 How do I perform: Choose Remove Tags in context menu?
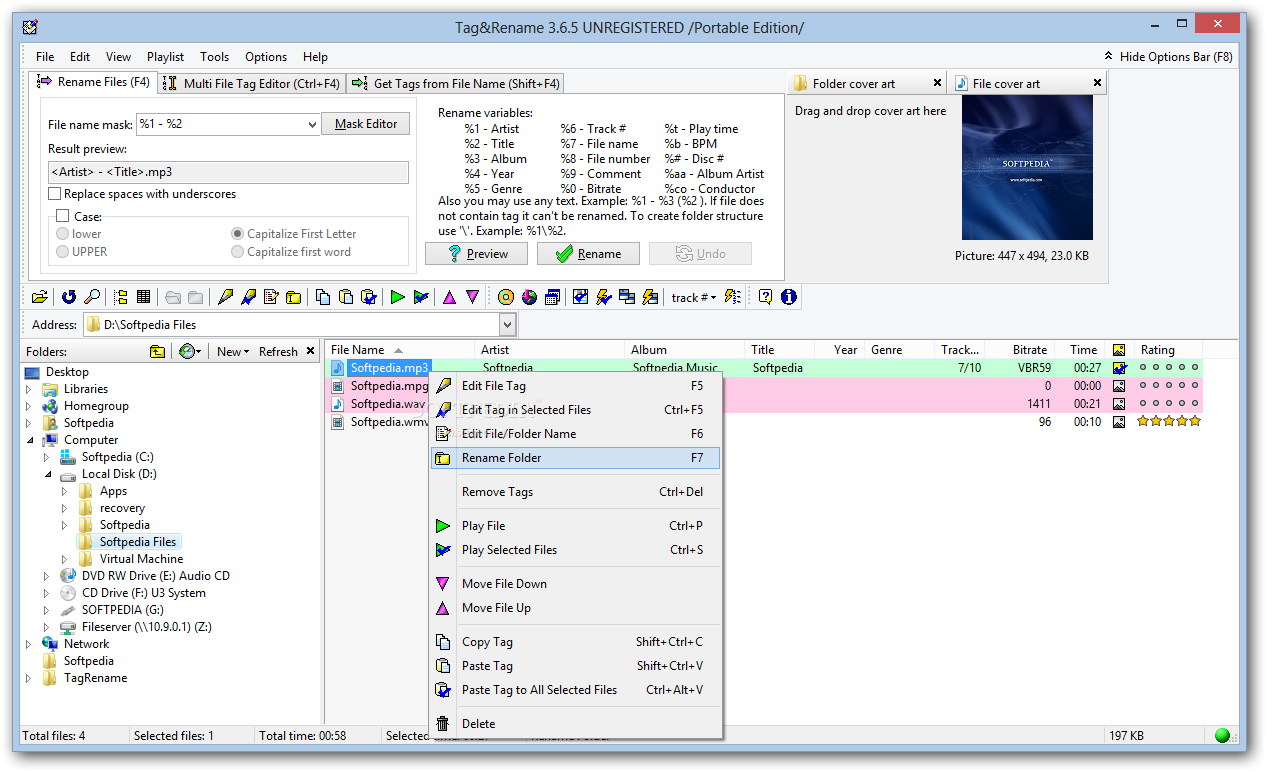point(575,492)
